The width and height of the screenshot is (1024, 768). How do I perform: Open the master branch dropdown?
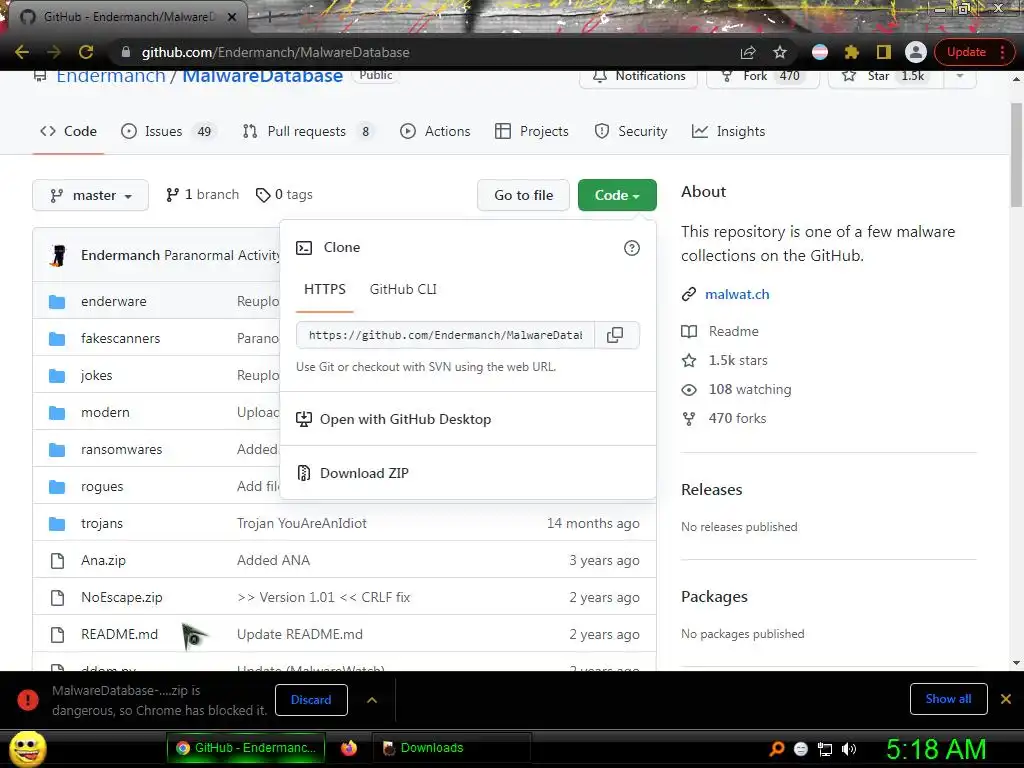[91, 195]
